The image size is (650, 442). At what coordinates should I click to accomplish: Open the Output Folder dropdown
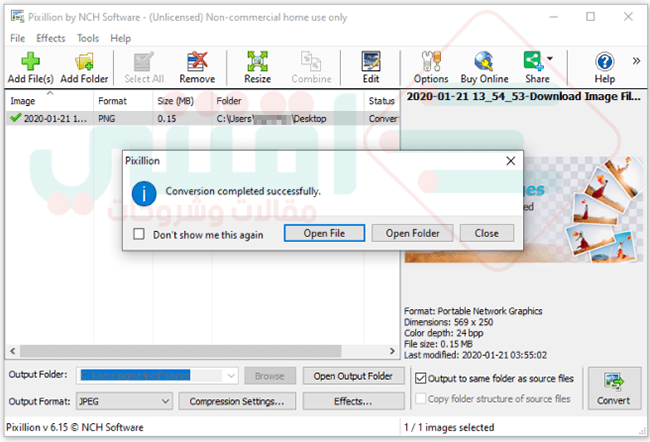coord(231,376)
